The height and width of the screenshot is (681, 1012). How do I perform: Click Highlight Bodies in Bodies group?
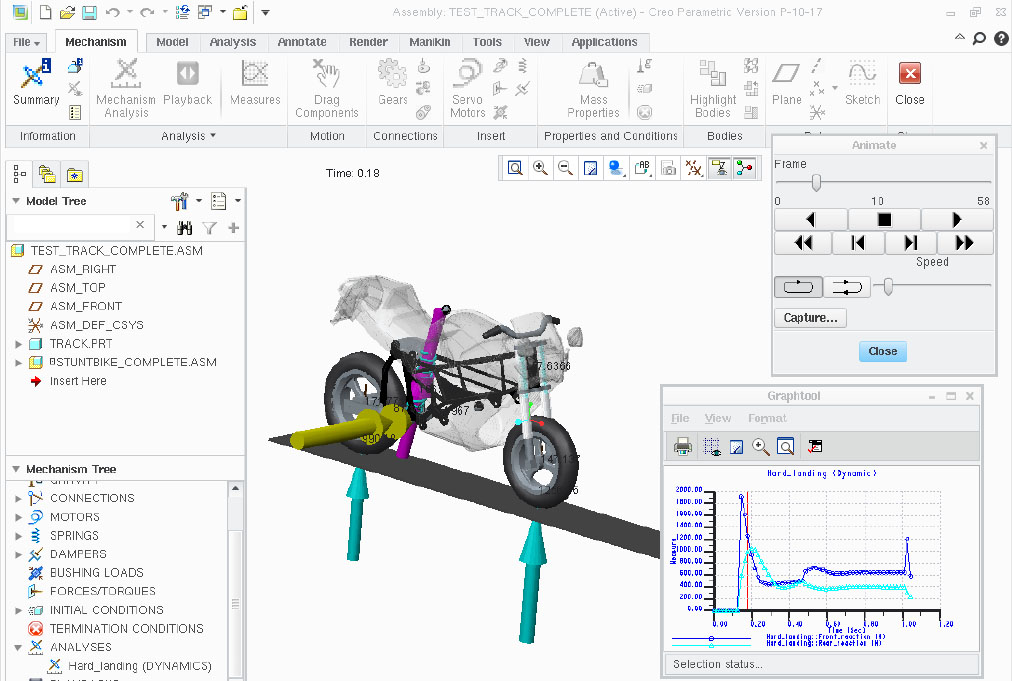point(713,88)
